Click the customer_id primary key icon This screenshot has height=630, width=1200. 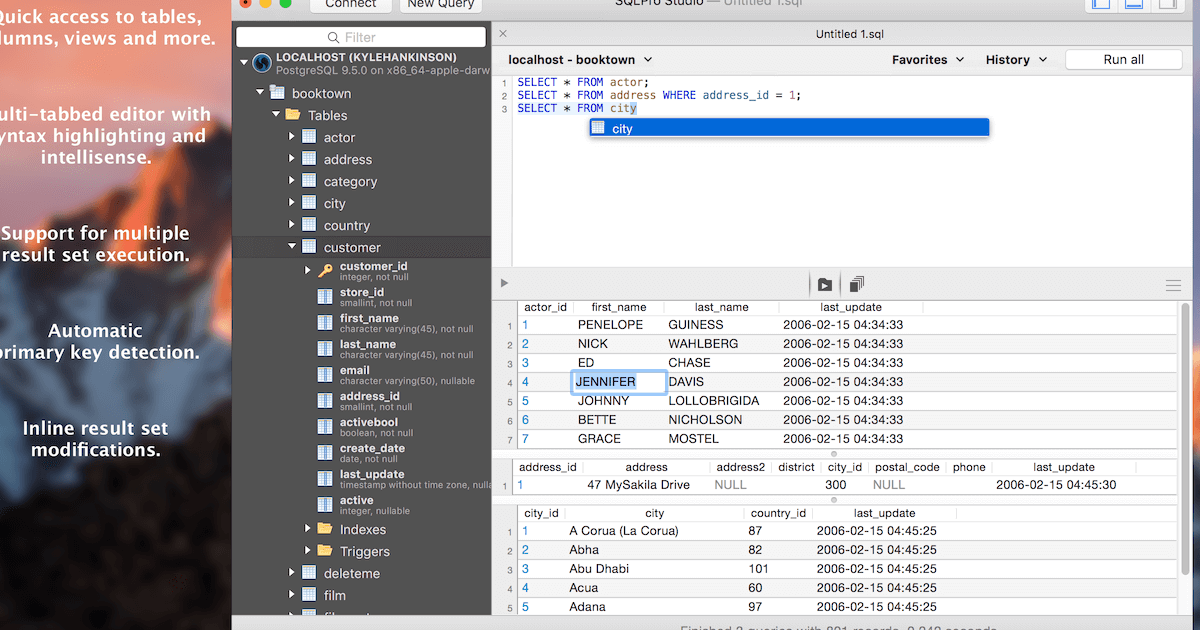point(325,271)
